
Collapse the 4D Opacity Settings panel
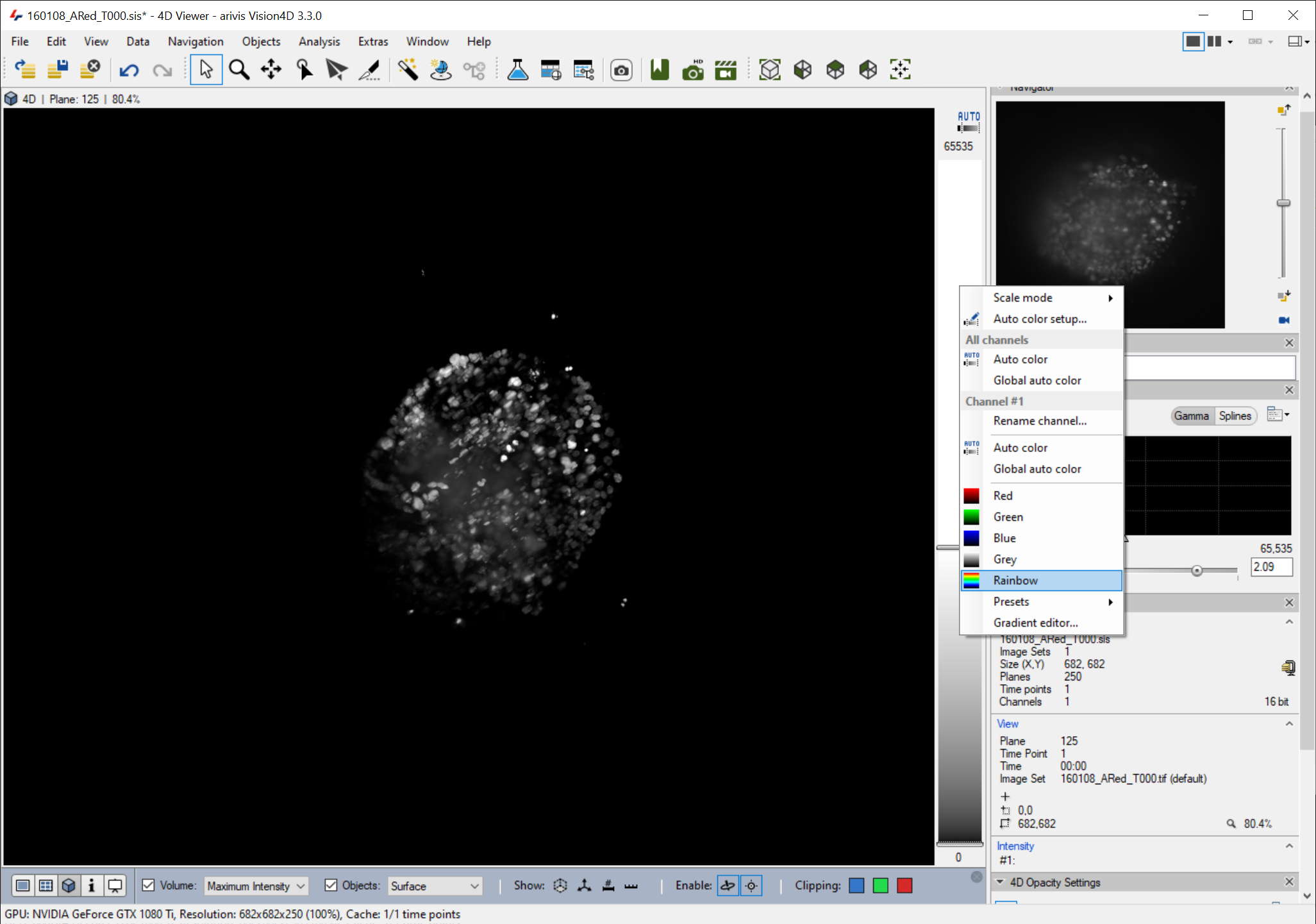pos(1001,882)
